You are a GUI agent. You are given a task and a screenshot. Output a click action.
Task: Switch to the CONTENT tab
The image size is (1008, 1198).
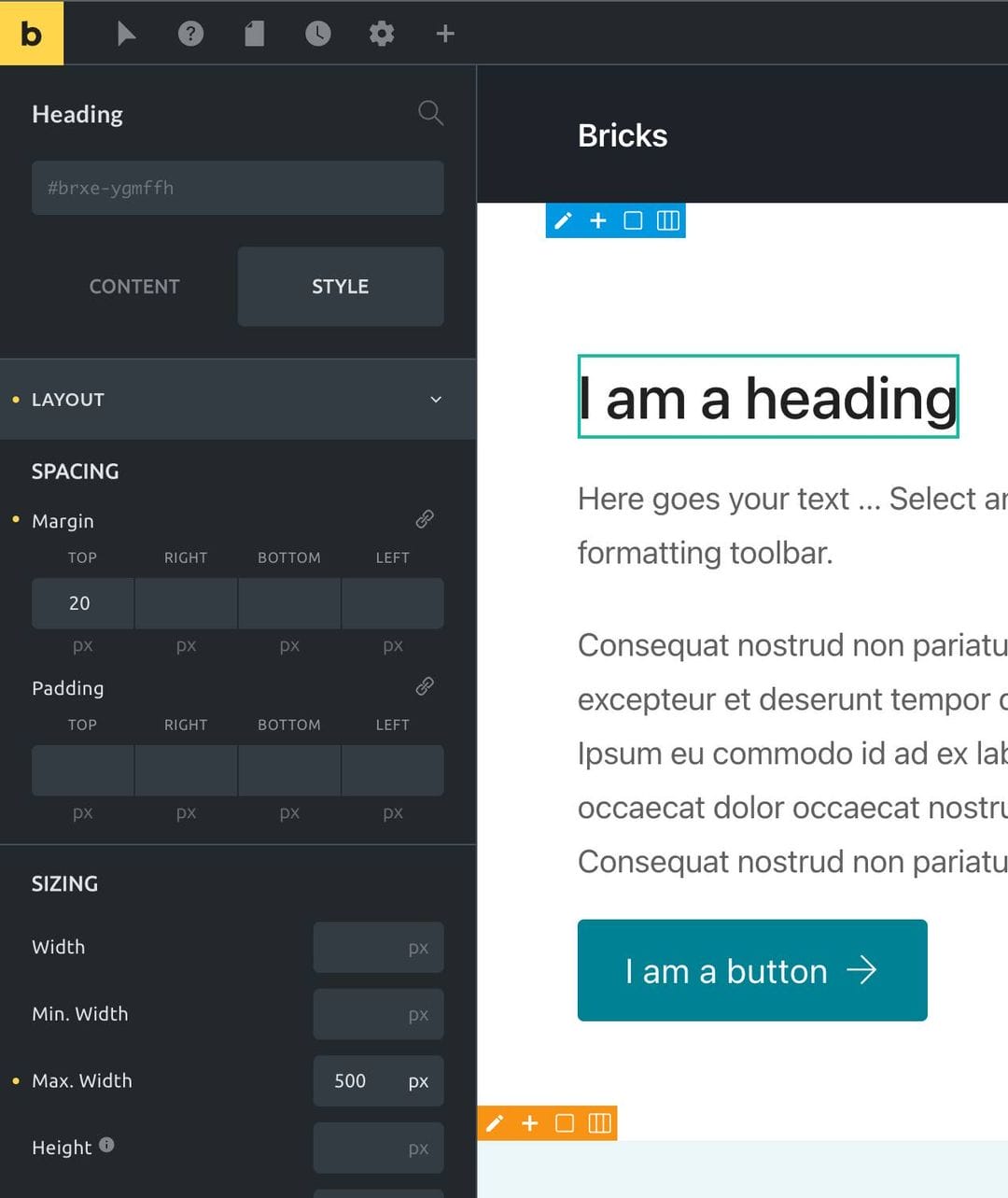(x=134, y=287)
